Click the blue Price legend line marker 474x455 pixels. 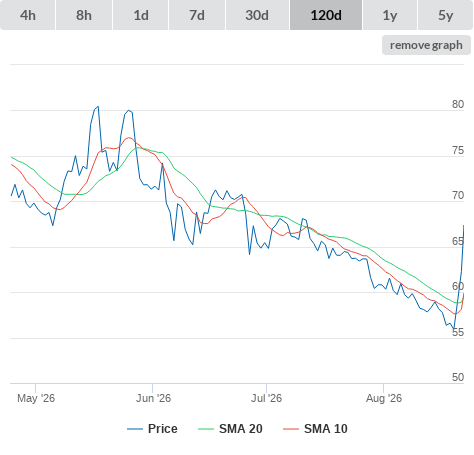click(x=135, y=429)
